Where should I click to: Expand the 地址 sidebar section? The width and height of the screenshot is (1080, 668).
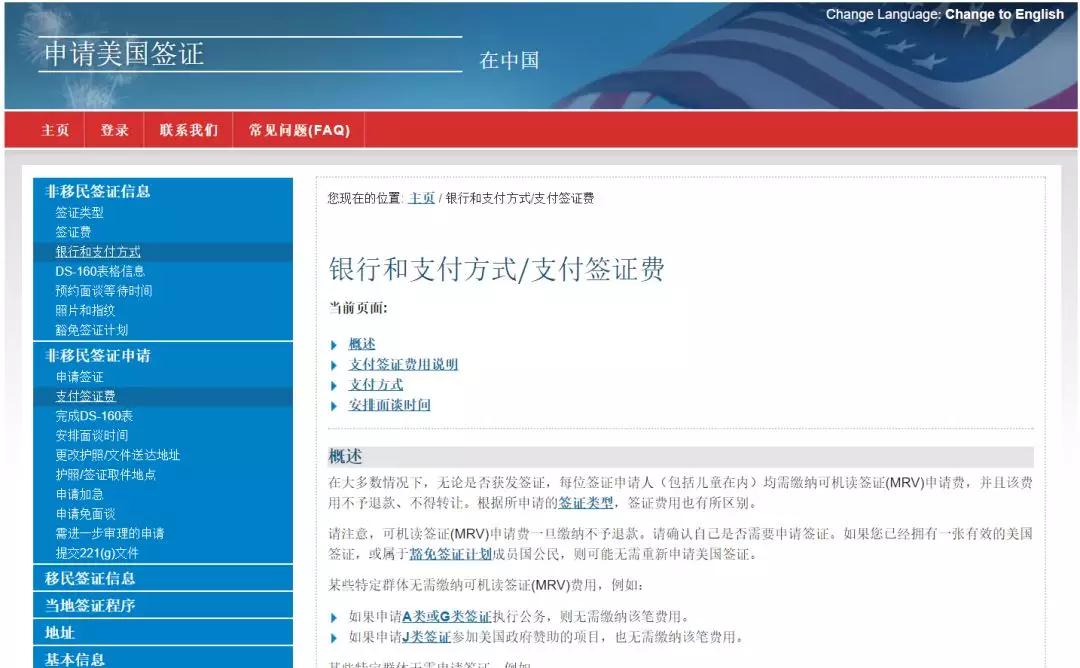pyautogui.click(x=60, y=632)
